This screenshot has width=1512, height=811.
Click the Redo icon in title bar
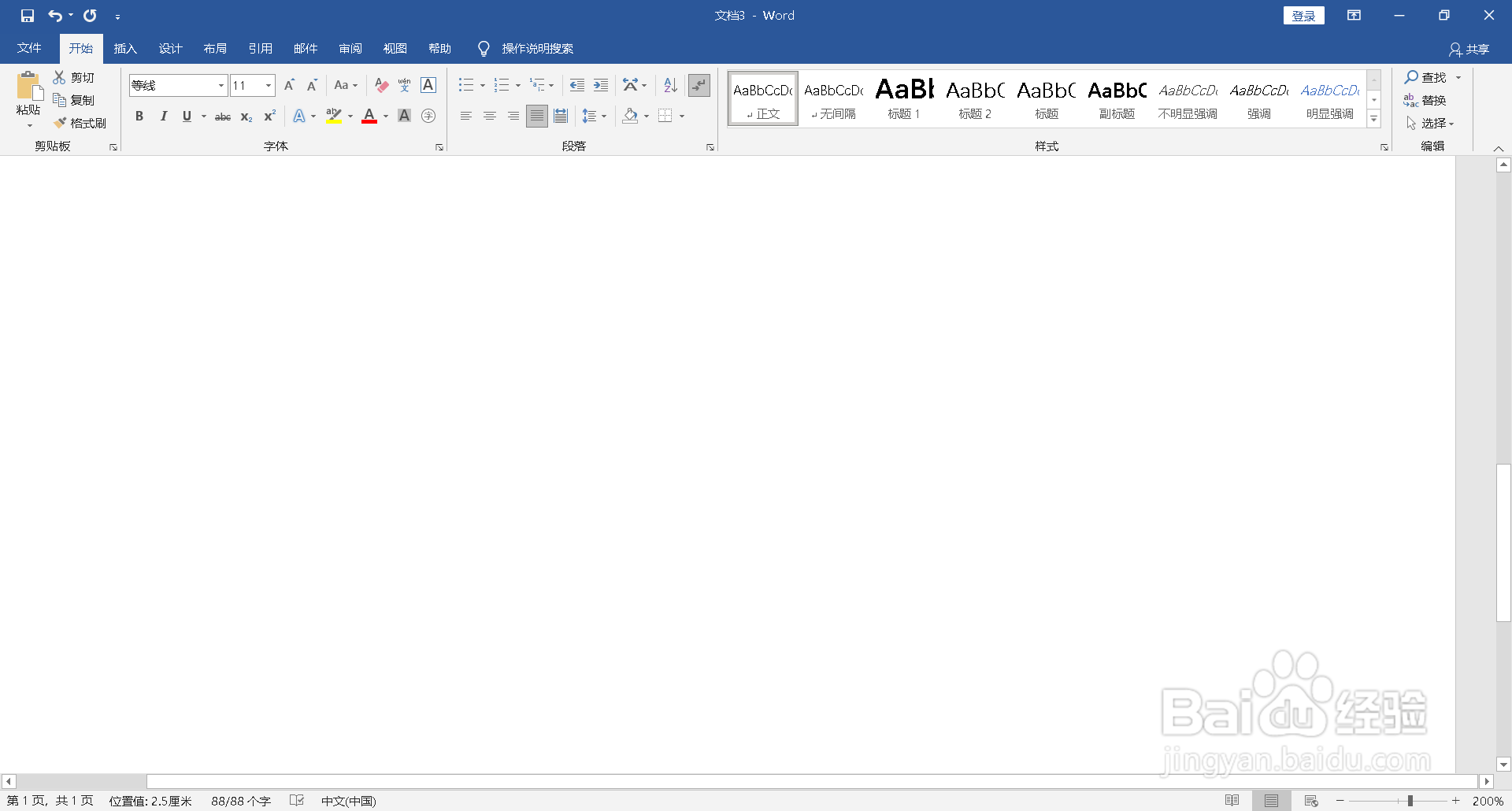click(x=90, y=16)
